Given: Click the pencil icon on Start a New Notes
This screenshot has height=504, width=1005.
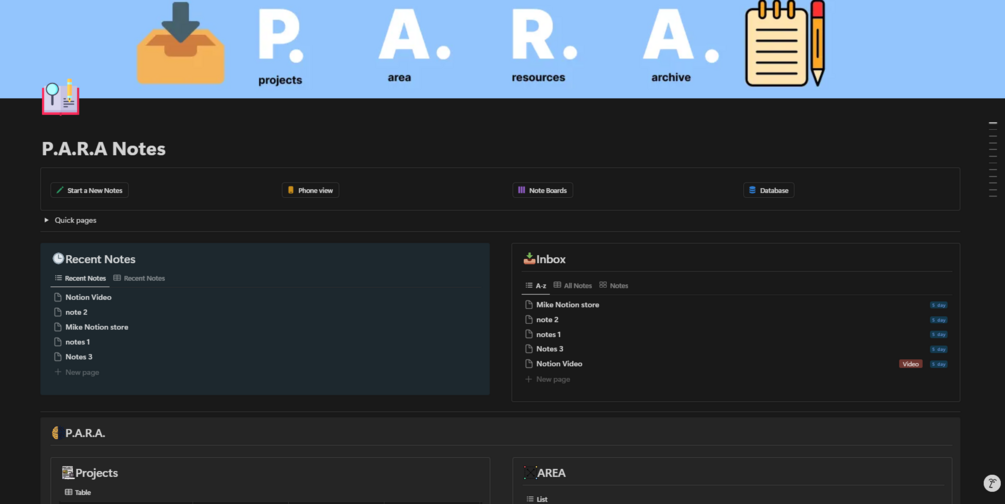Looking at the screenshot, I should 60,190.
